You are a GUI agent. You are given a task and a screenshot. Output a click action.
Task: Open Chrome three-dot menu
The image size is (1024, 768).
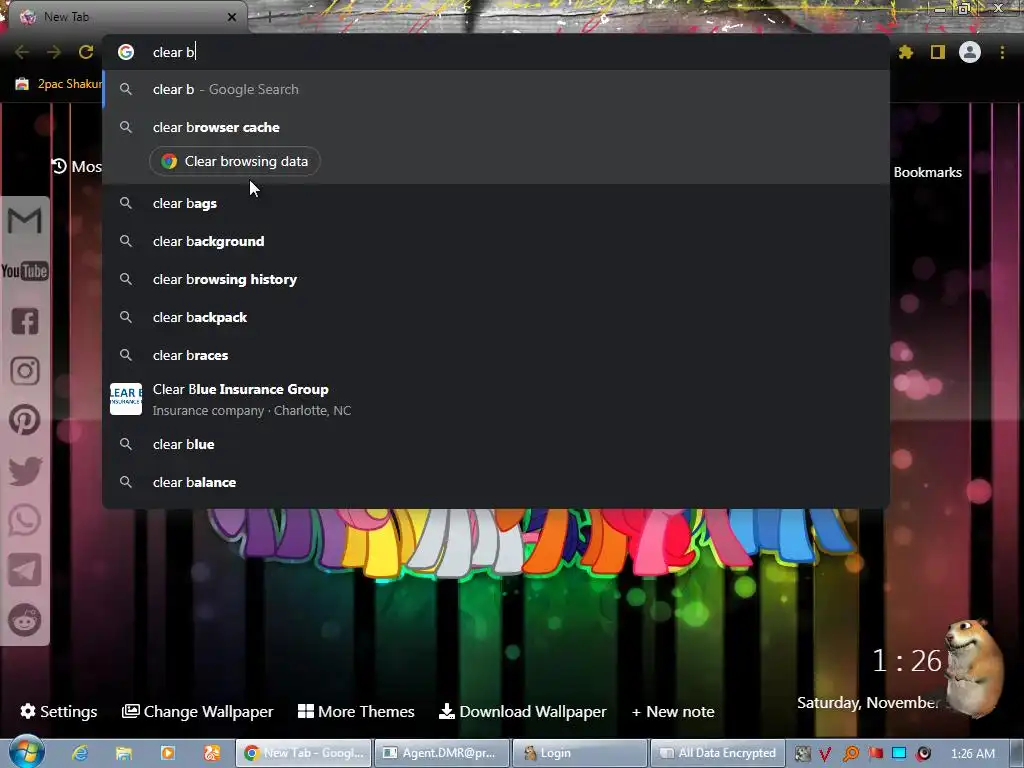click(1002, 52)
